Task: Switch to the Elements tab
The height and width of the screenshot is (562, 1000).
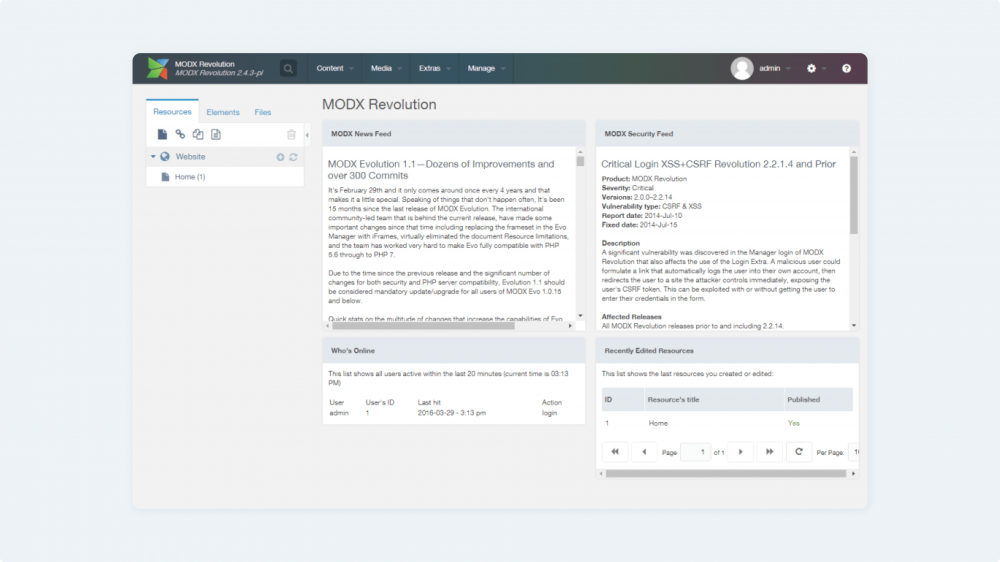Action: pyautogui.click(x=223, y=112)
